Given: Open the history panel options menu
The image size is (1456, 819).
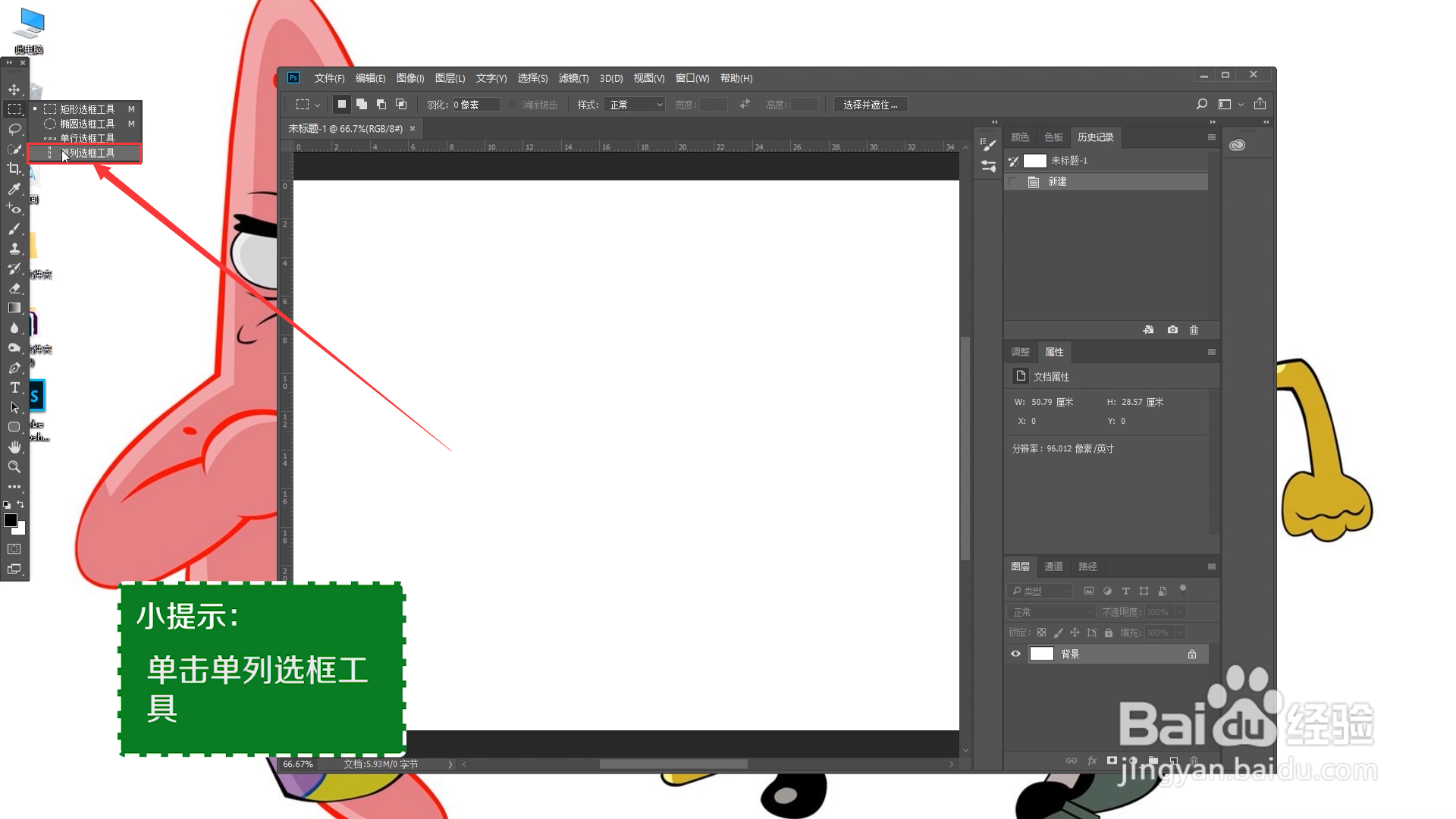Looking at the screenshot, I should [x=1211, y=137].
